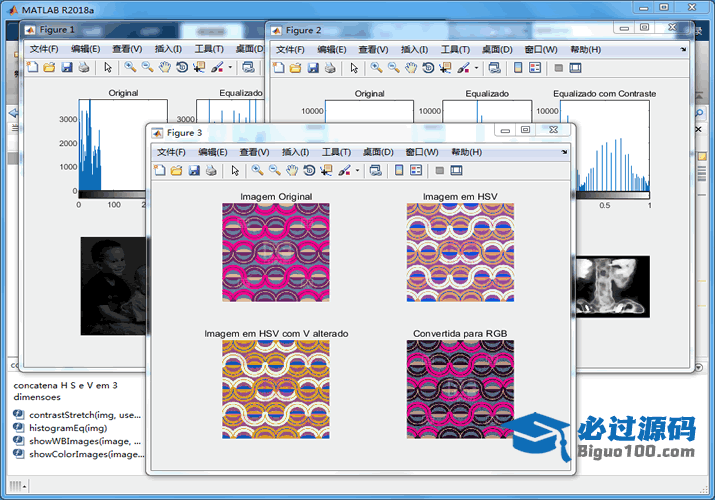
Task: Open the 帮助(H) menu in Figure 2
Action: coord(585,49)
